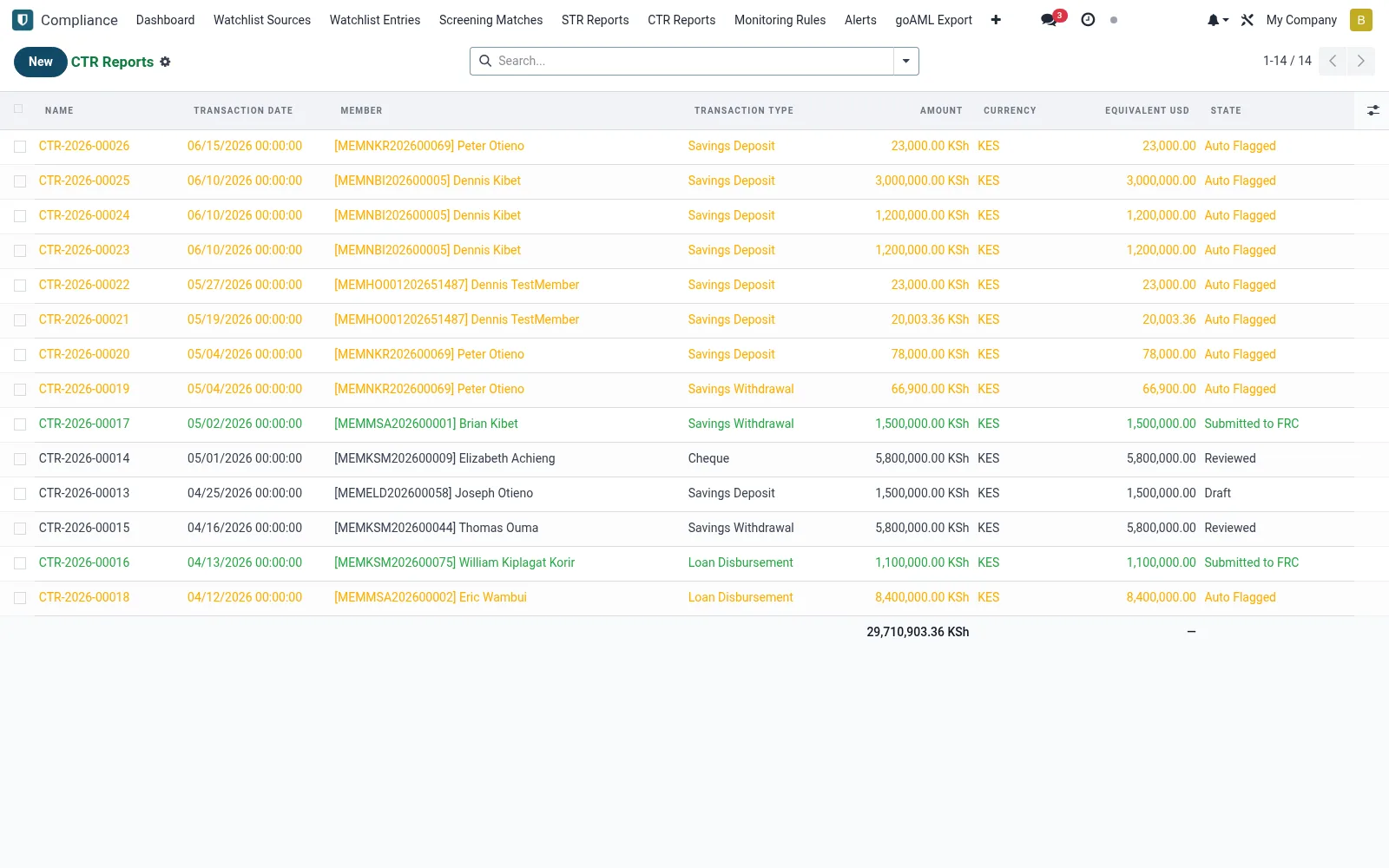
Task: Tick the checkbox for CTR-2026-00026
Action: [x=20, y=147]
